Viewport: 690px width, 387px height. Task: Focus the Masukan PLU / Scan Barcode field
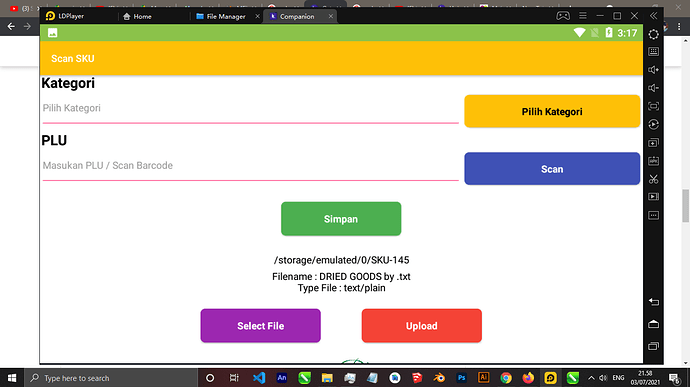tap(250, 166)
